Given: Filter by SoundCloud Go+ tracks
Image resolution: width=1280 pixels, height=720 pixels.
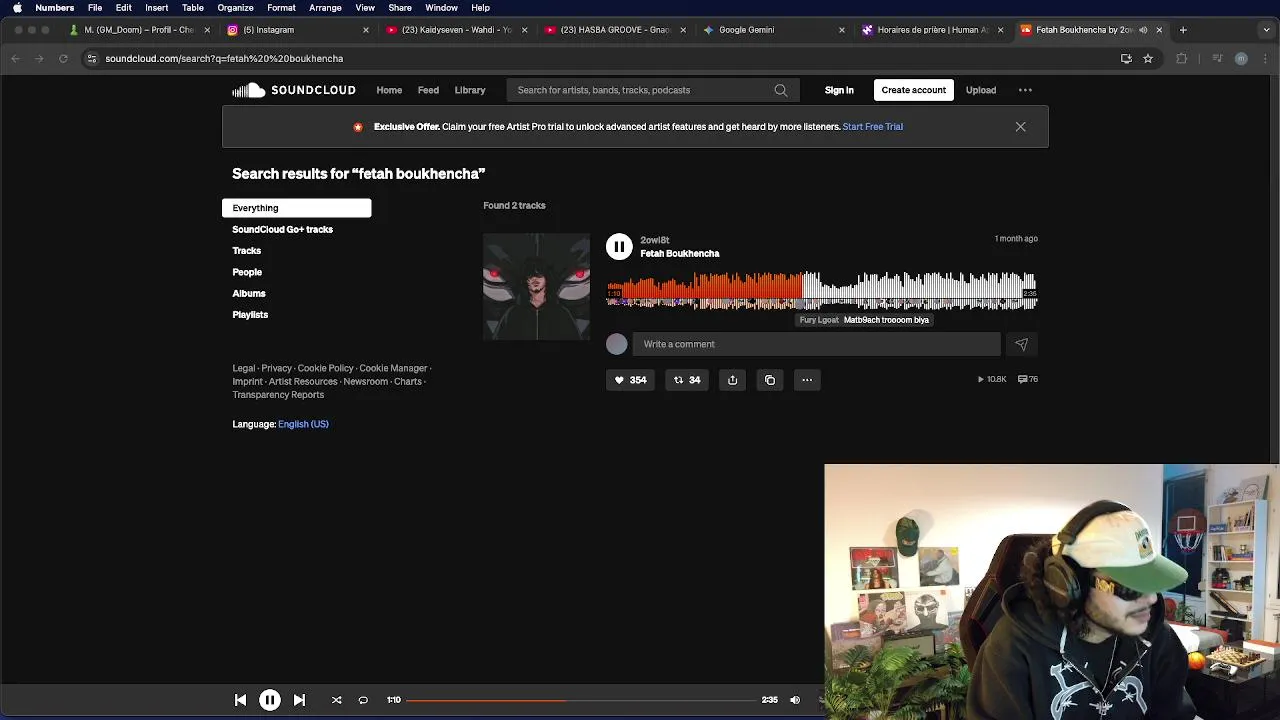Looking at the screenshot, I should (282, 229).
